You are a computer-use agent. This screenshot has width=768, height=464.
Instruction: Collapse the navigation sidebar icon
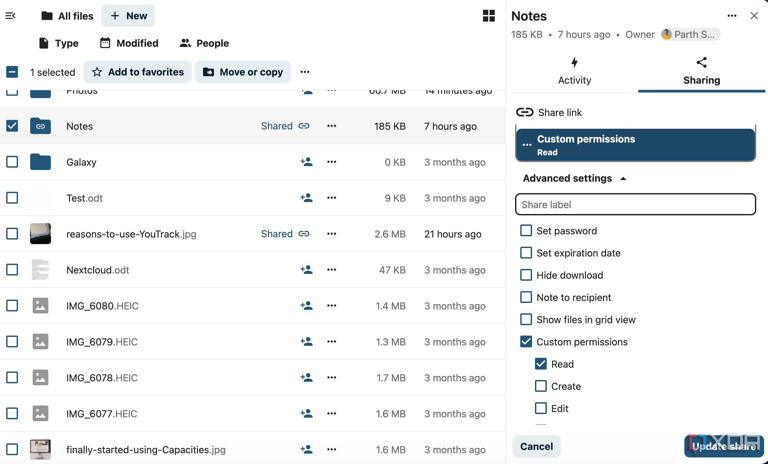[10, 16]
